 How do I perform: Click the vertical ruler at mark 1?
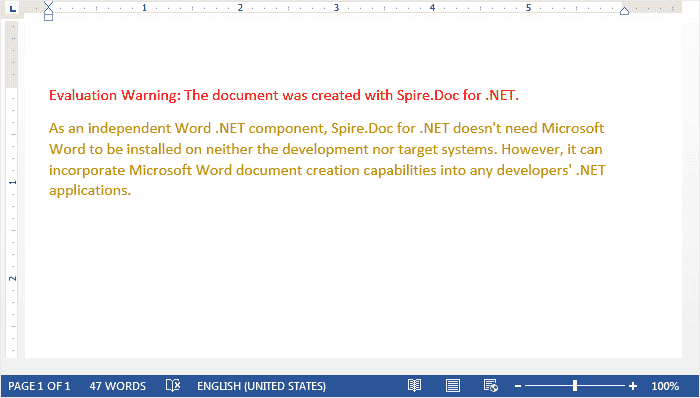[x=12, y=182]
